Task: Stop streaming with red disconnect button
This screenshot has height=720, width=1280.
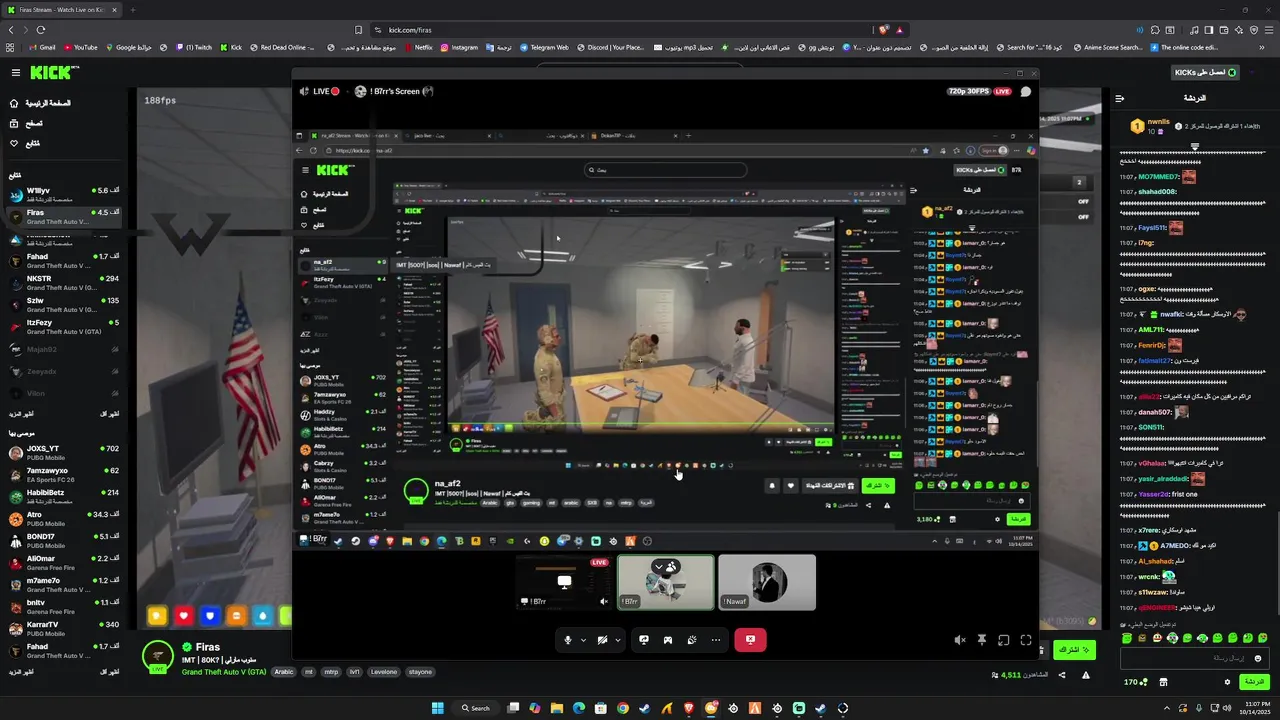Action: pyautogui.click(x=750, y=640)
